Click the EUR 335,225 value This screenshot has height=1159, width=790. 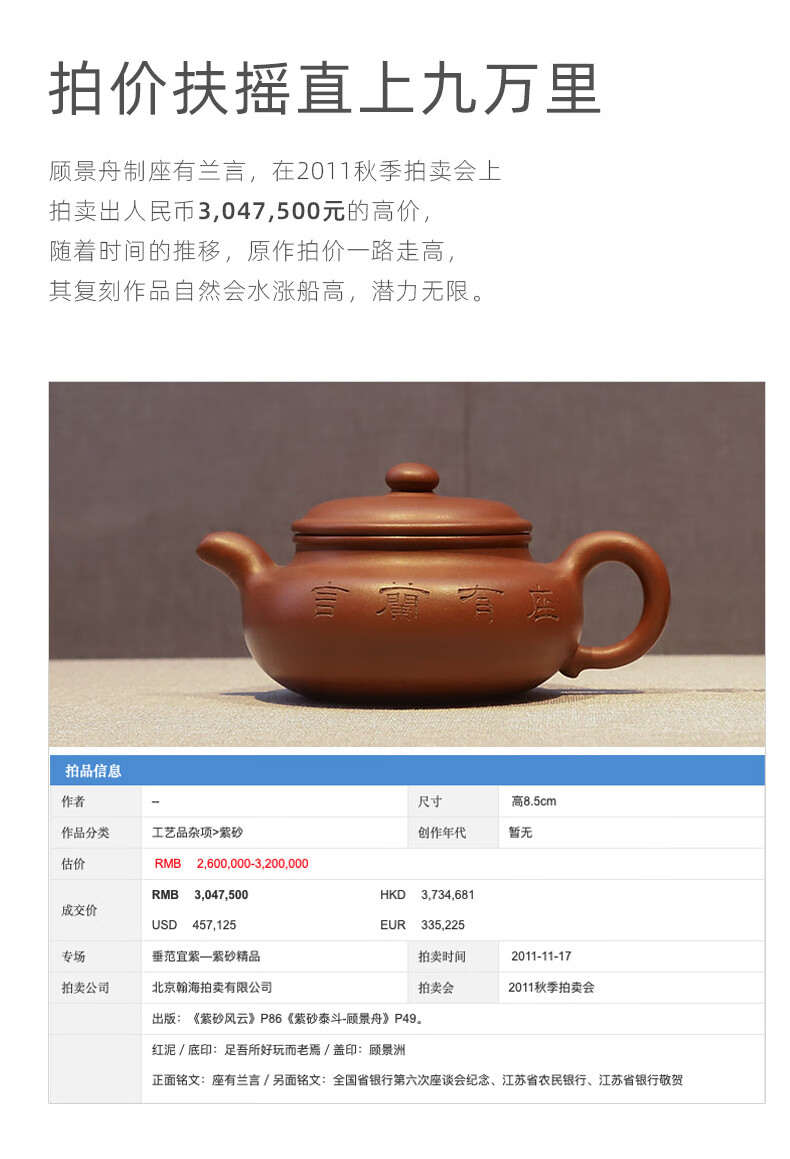coord(423,925)
